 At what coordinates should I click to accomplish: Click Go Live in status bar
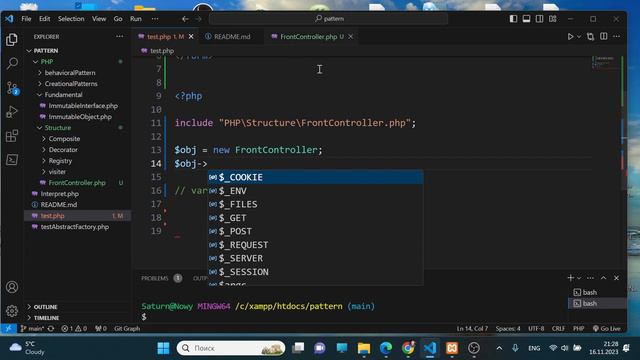pos(607,329)
